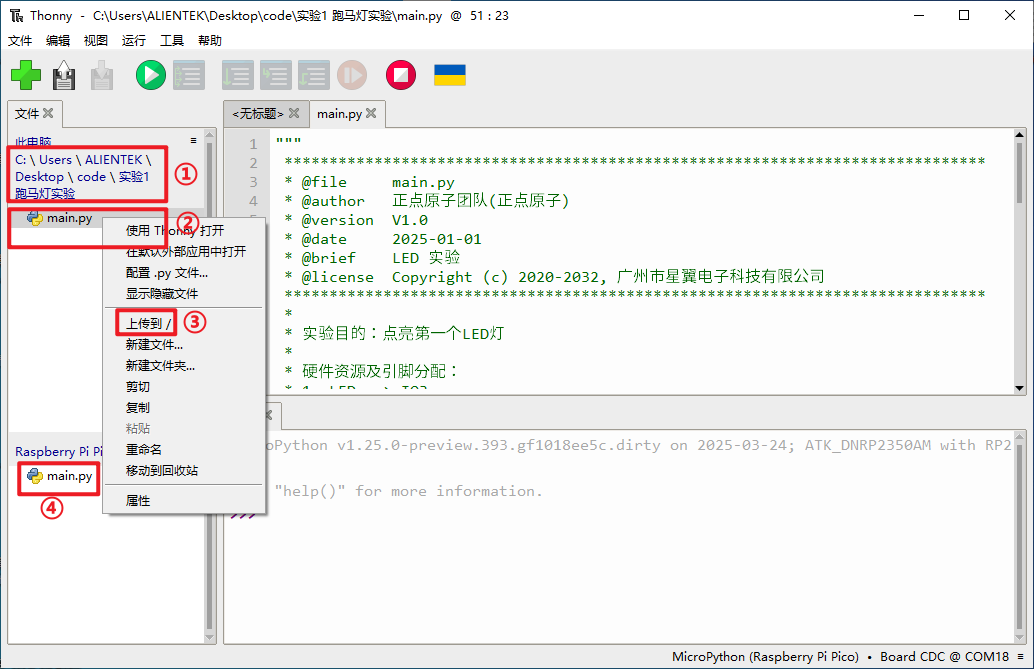
Task: Create a new file with the green plus icon
Action: (26, 75)
